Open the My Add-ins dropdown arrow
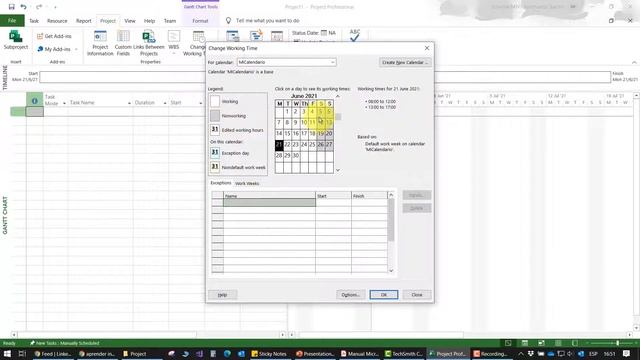 [x=76, y=49]
